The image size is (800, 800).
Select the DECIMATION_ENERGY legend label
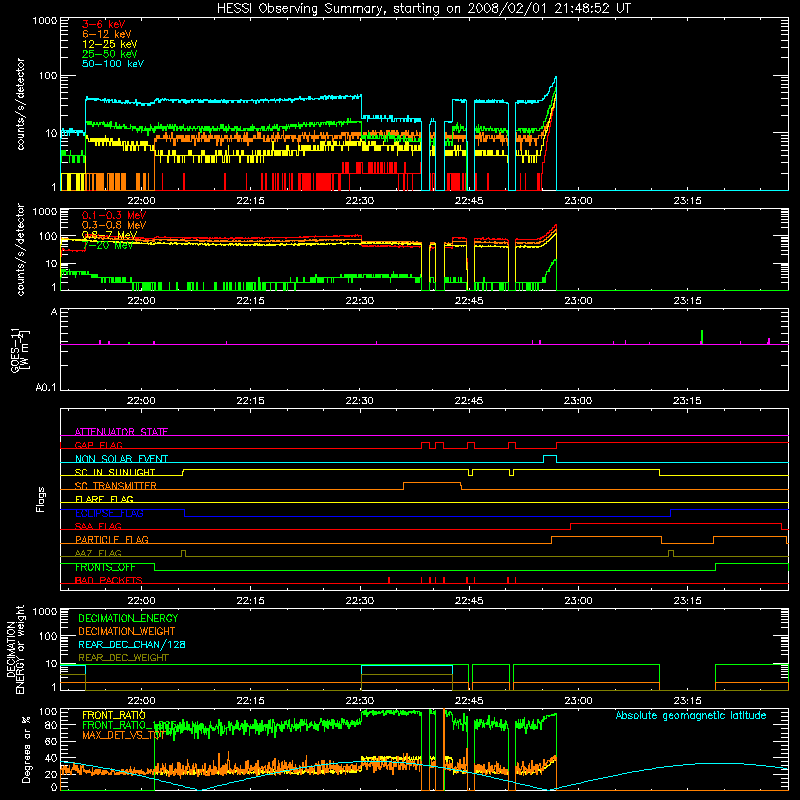click(128, 618)
